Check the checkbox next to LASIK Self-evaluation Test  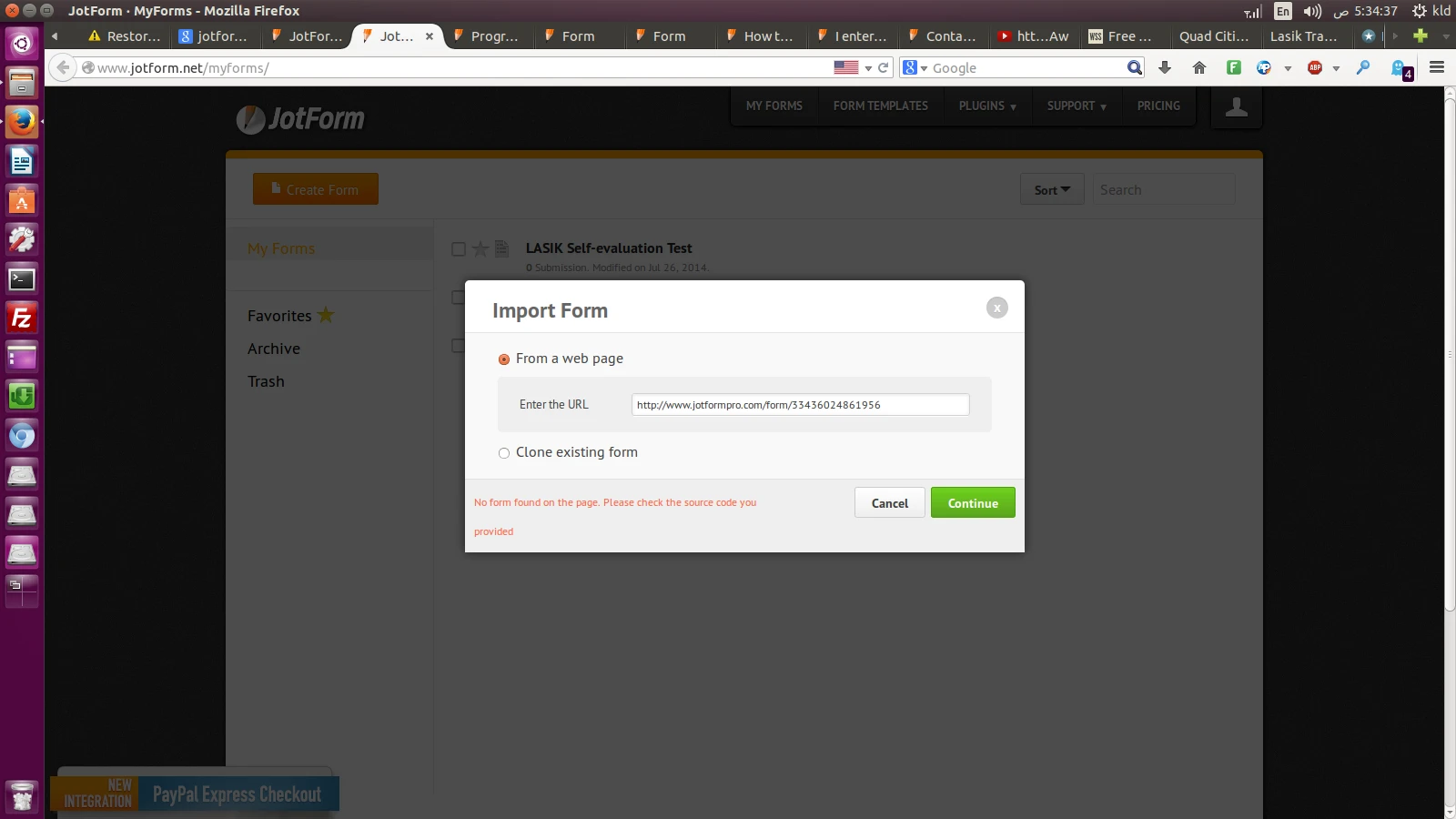click(458, 248)
